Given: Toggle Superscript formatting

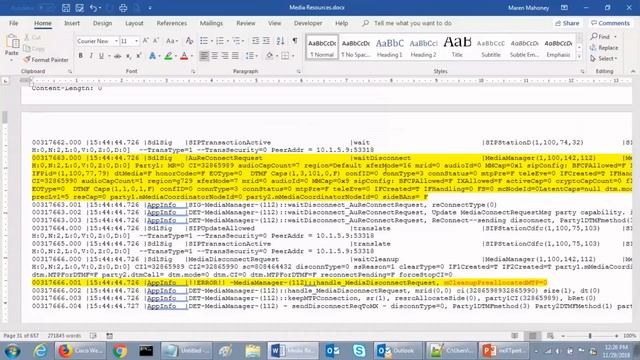Looking at the screenshot, I should [x=139, y=56].
